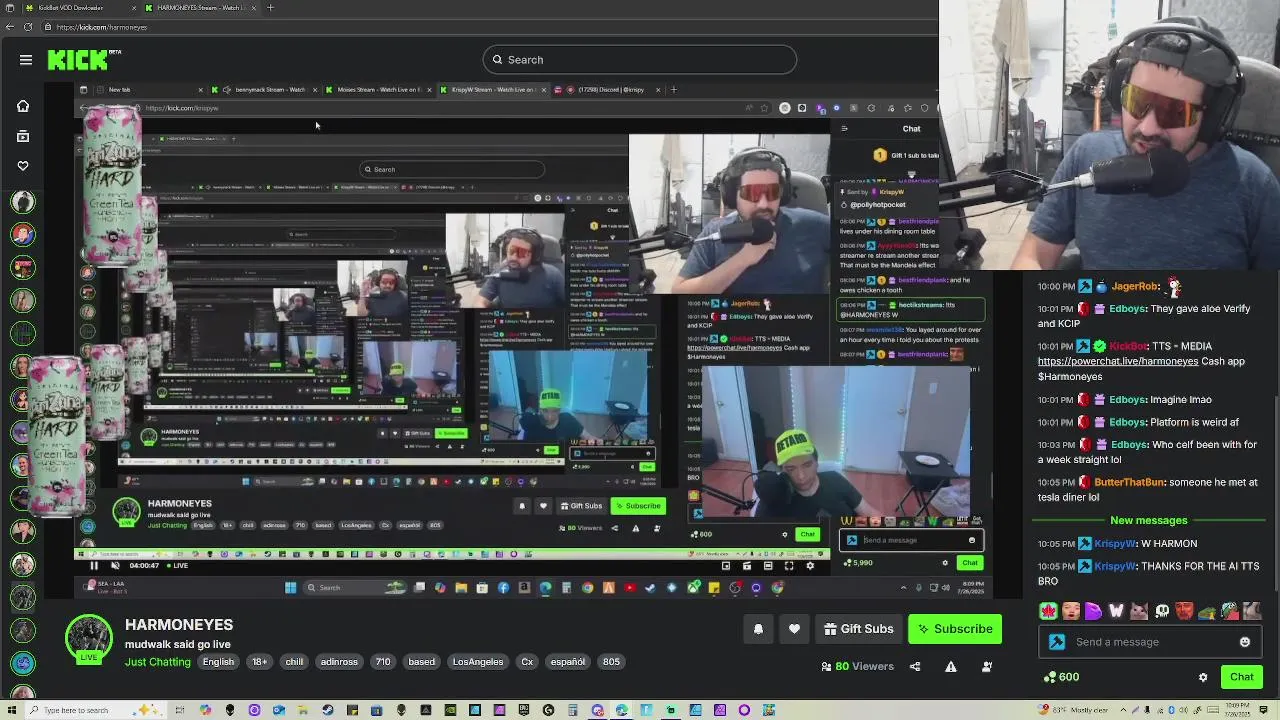This screenshot has height=720, width=1280.
Task: Share the stream via share icon
Action: tap(915, 667)
